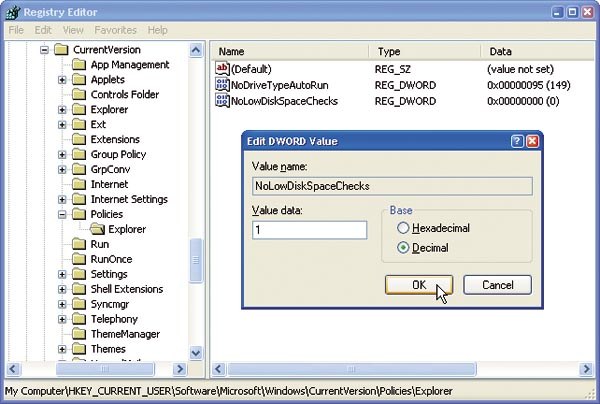Expand the Explorer node under CurrentVersion
Viewport: 600px width, 404px height.
(62, 109)
